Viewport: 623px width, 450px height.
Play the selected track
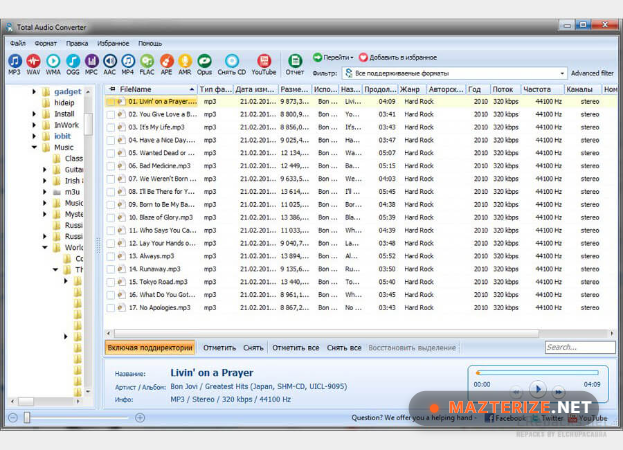click(x=538, y=389)
